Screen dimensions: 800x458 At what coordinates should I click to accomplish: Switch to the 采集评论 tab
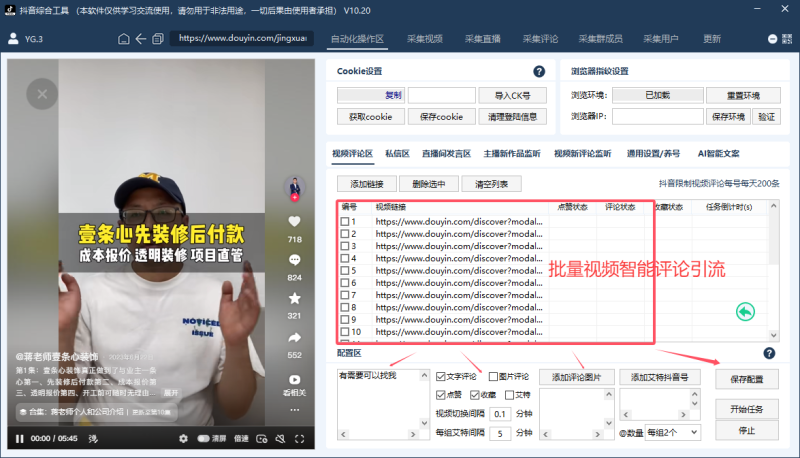540,39
